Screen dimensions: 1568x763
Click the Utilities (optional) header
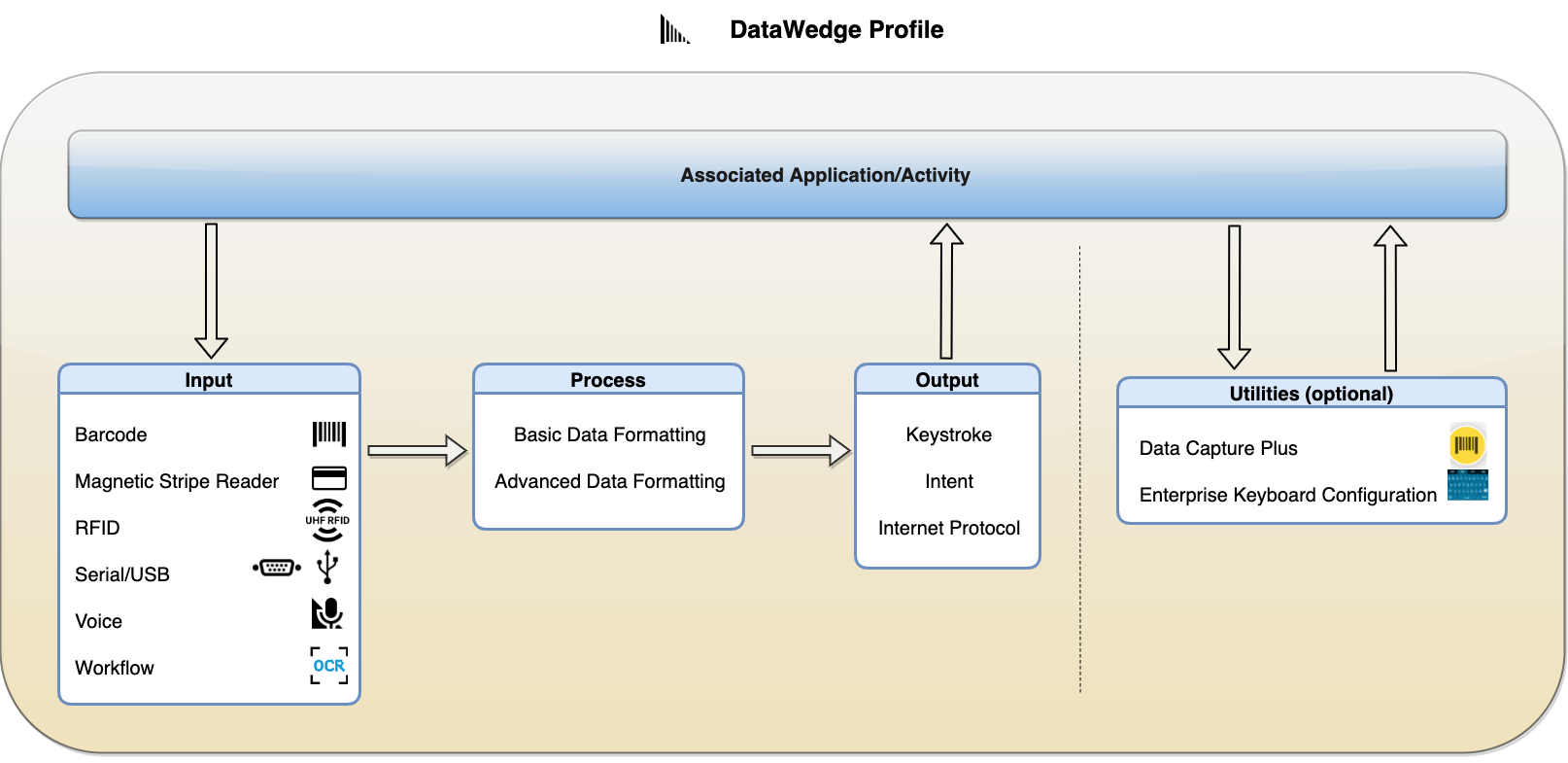tap(1312, 393)
